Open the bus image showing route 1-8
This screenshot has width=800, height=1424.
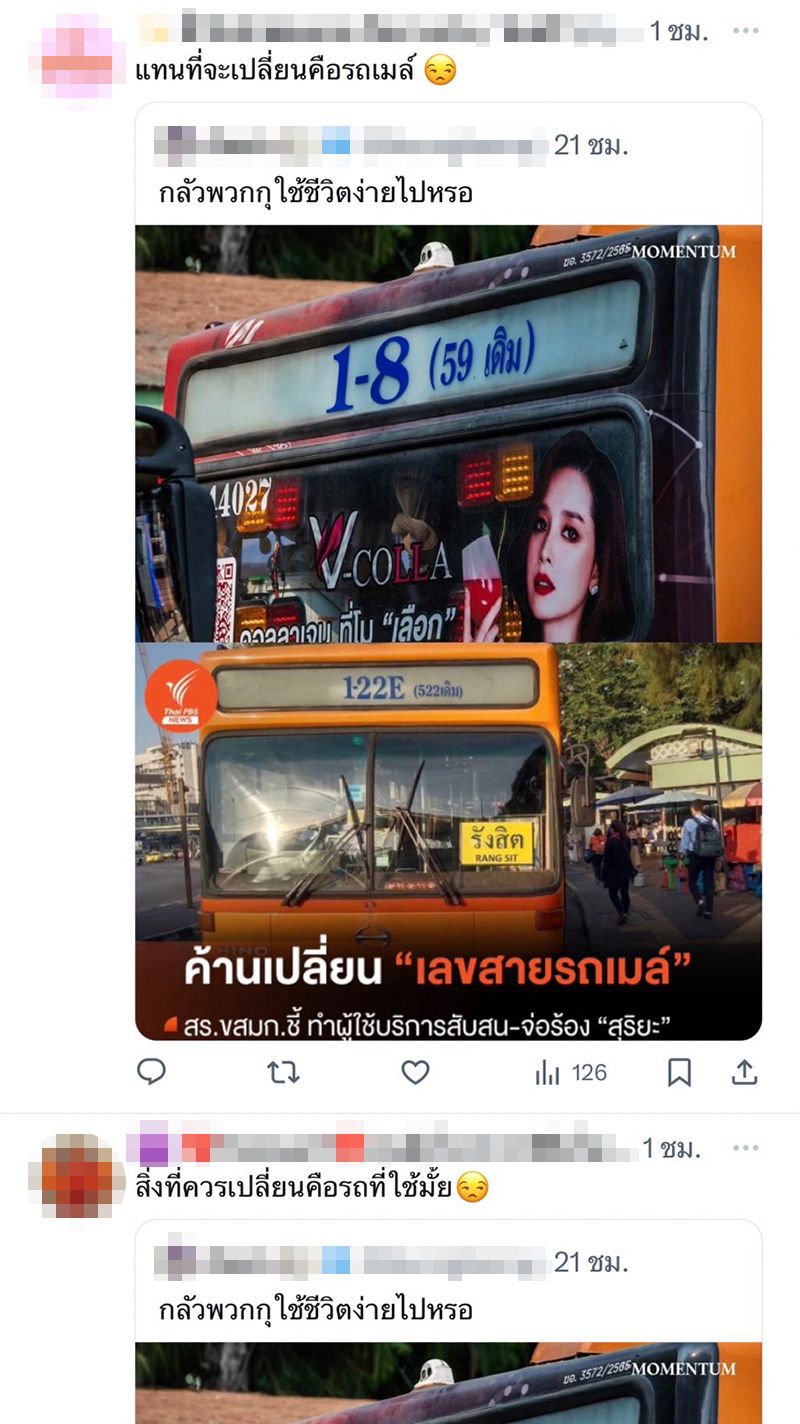point(449,433)
